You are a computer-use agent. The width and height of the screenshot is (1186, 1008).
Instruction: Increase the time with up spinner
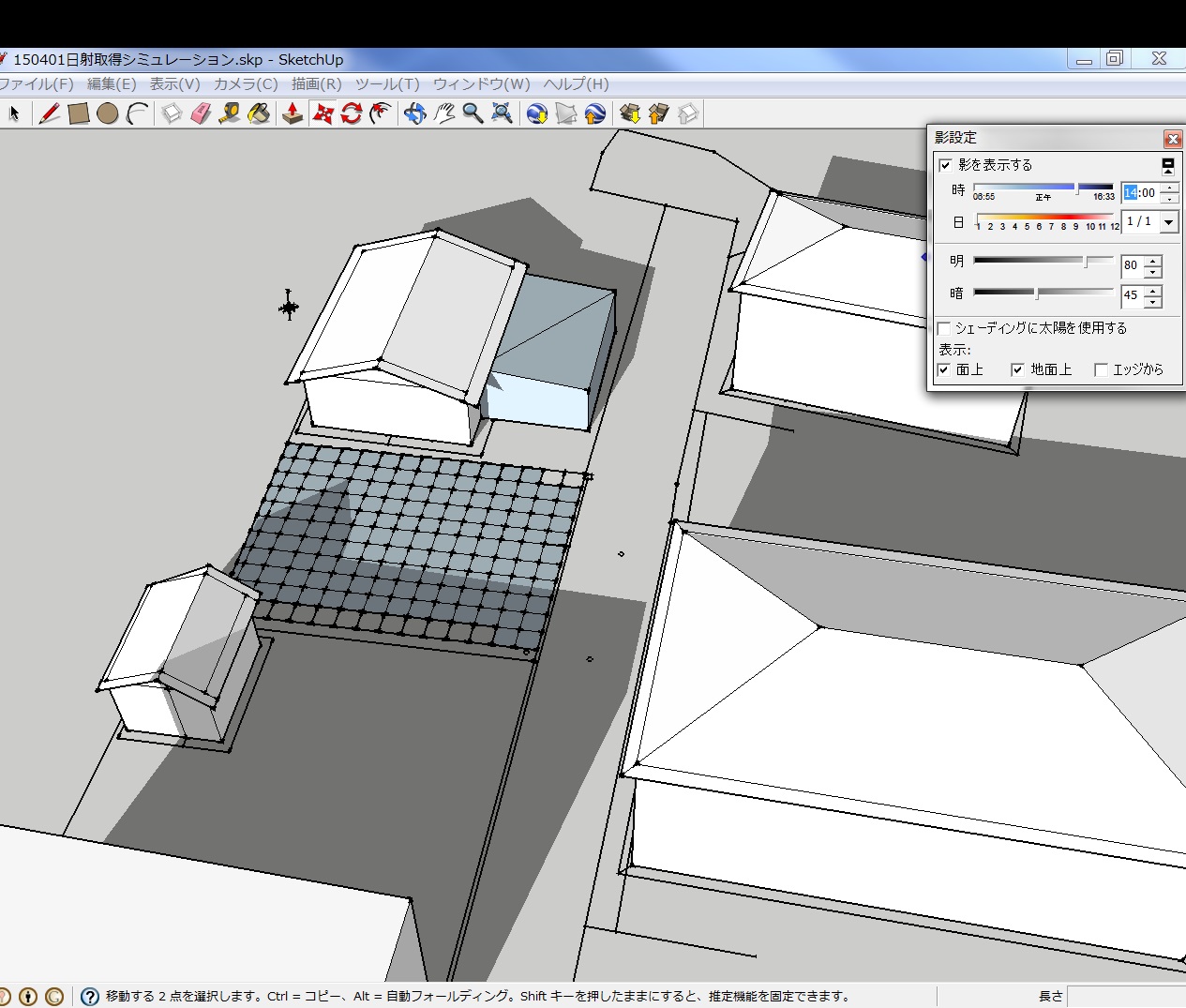pyautogui.click(x=1169, y=188)
